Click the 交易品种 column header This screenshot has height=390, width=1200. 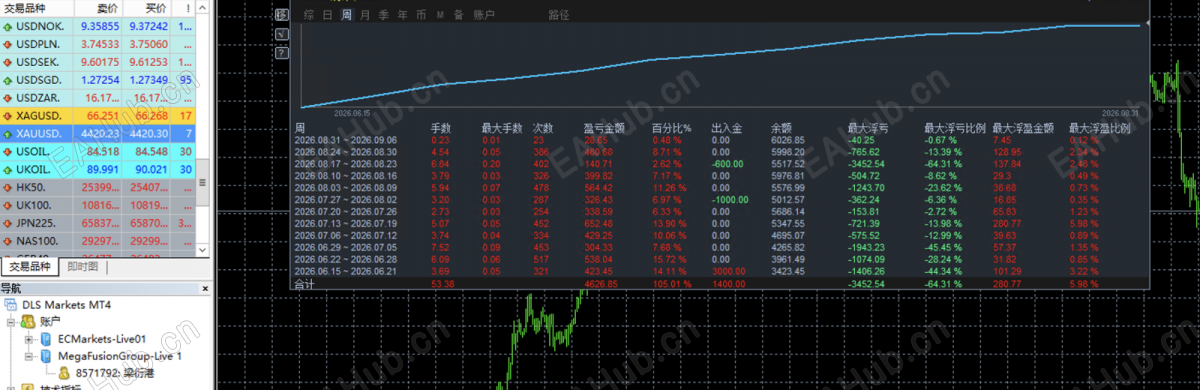pyautogui.click(x=36, y=8)
